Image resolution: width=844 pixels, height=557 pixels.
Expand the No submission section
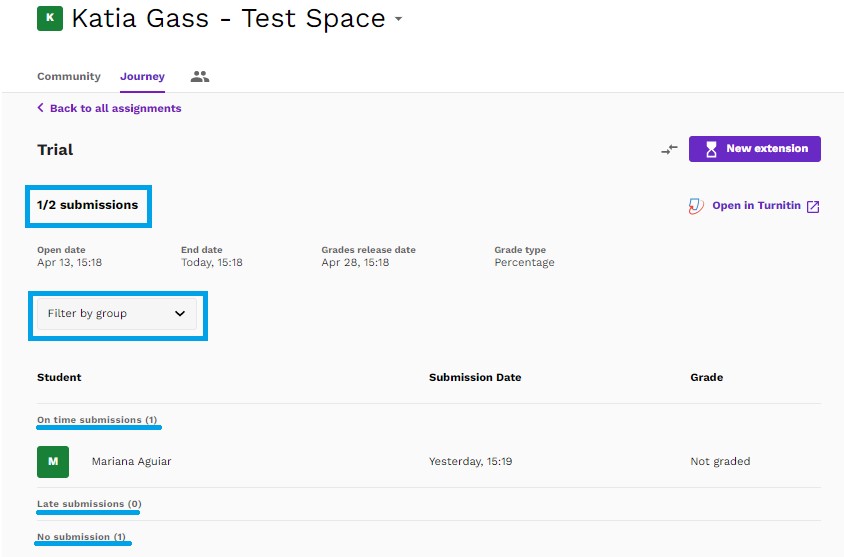pos(81,537)
